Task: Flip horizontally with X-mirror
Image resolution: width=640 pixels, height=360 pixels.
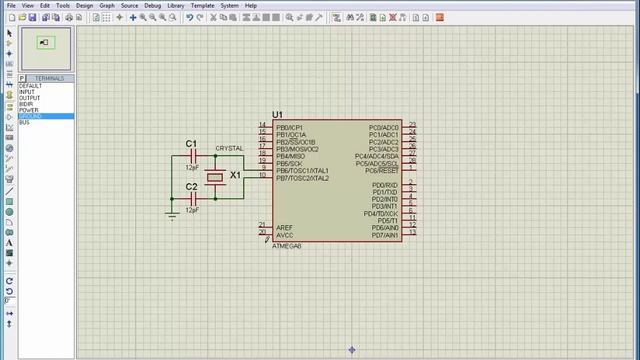Action: pos(9,313)
